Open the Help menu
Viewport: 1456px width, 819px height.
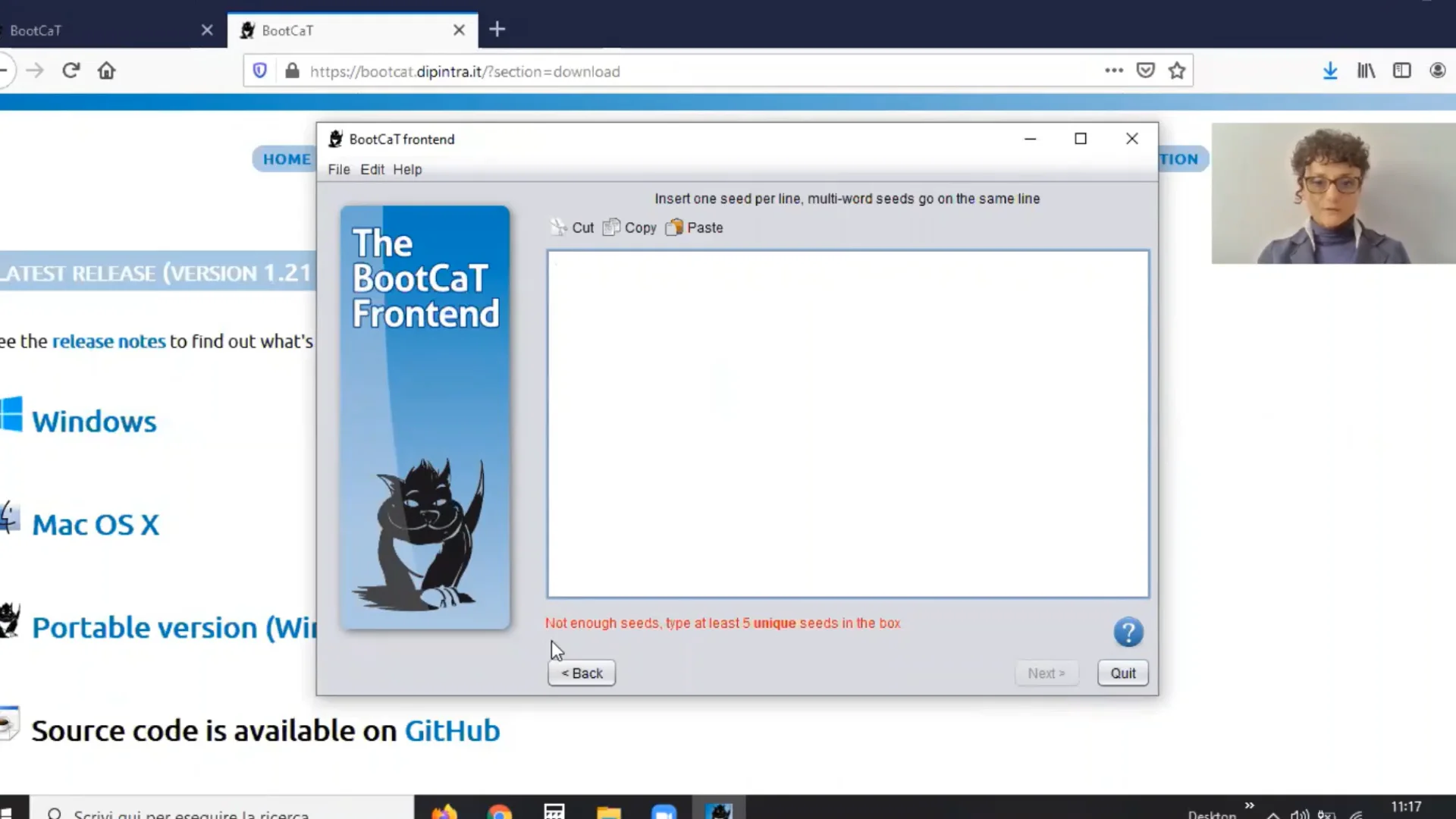point(407,170)
